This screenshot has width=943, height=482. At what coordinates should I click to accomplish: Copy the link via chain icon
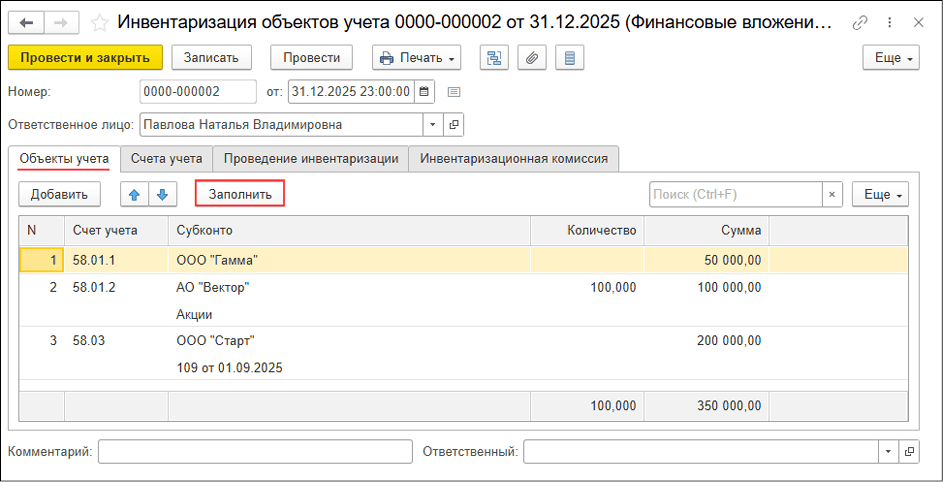[x=860, y=22]
